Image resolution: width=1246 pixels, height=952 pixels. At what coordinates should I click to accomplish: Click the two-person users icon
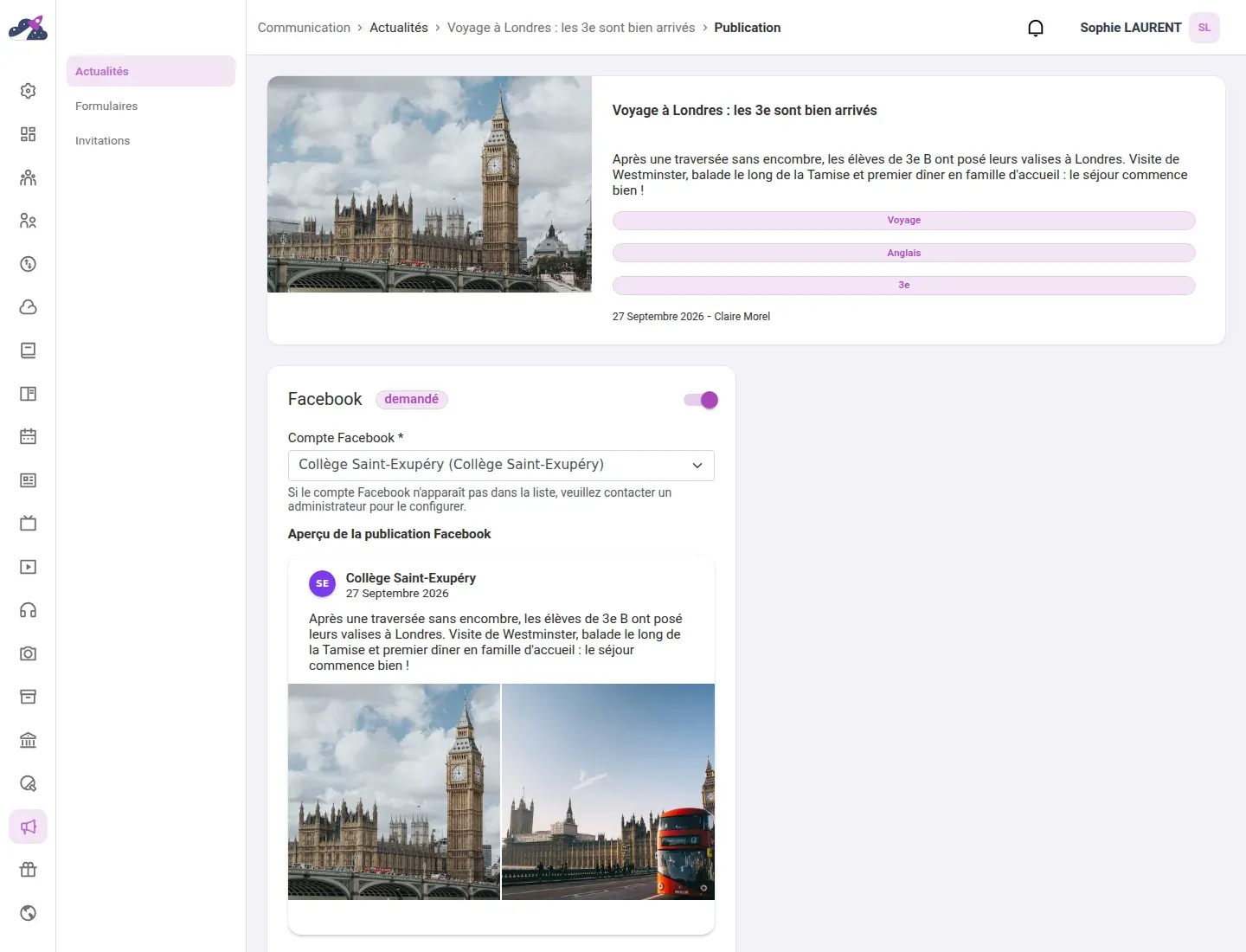point(28,221)
